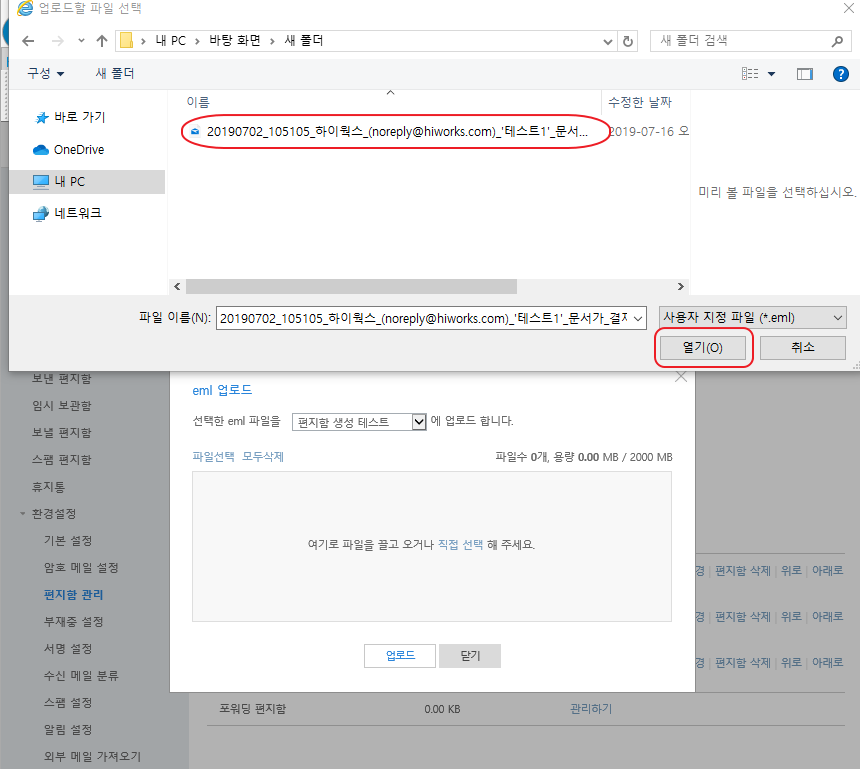Viewport: 860px width, 769px height.
Task: Select OneDrive in navigation pane
Action: click(x=78, y=150)
